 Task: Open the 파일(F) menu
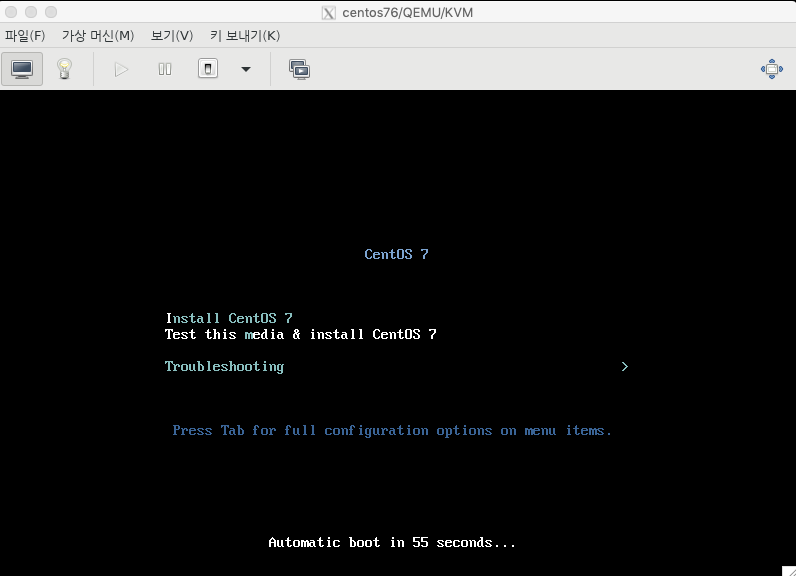coord(25,36)
